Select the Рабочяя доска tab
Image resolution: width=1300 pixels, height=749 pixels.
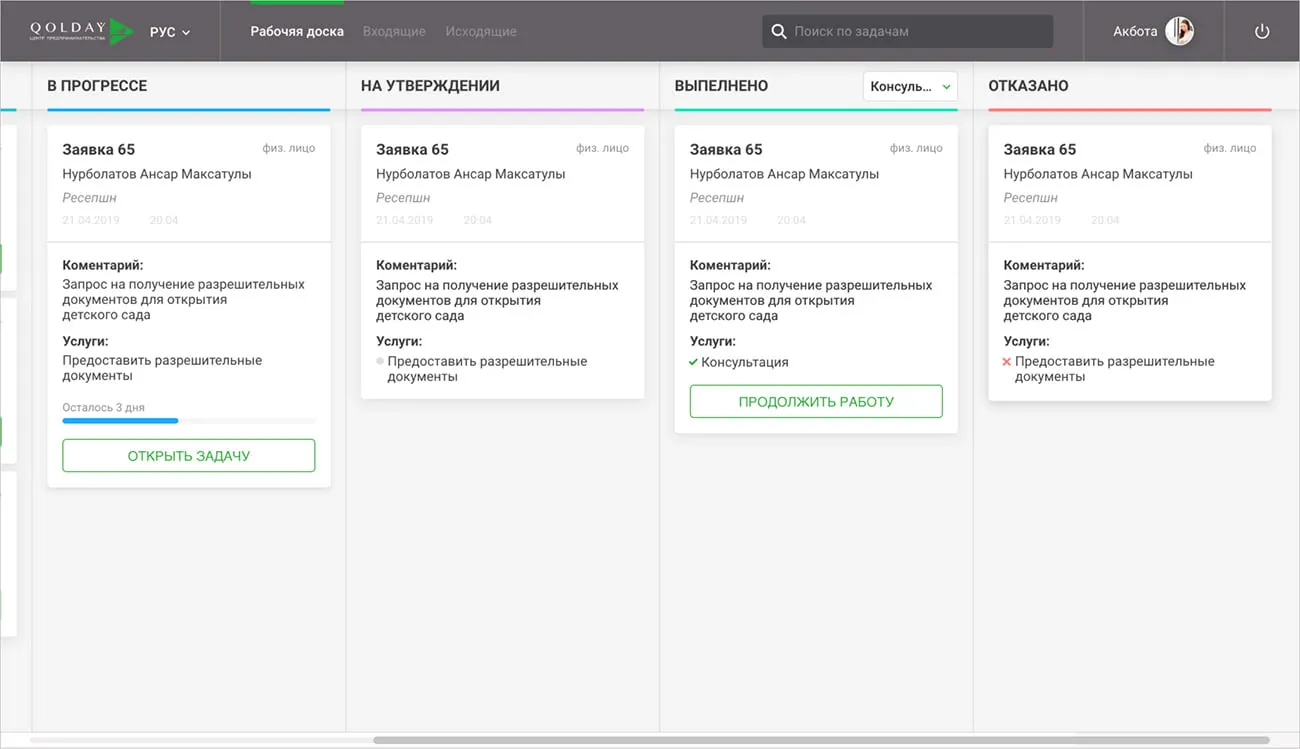click(x=297, y=31)
